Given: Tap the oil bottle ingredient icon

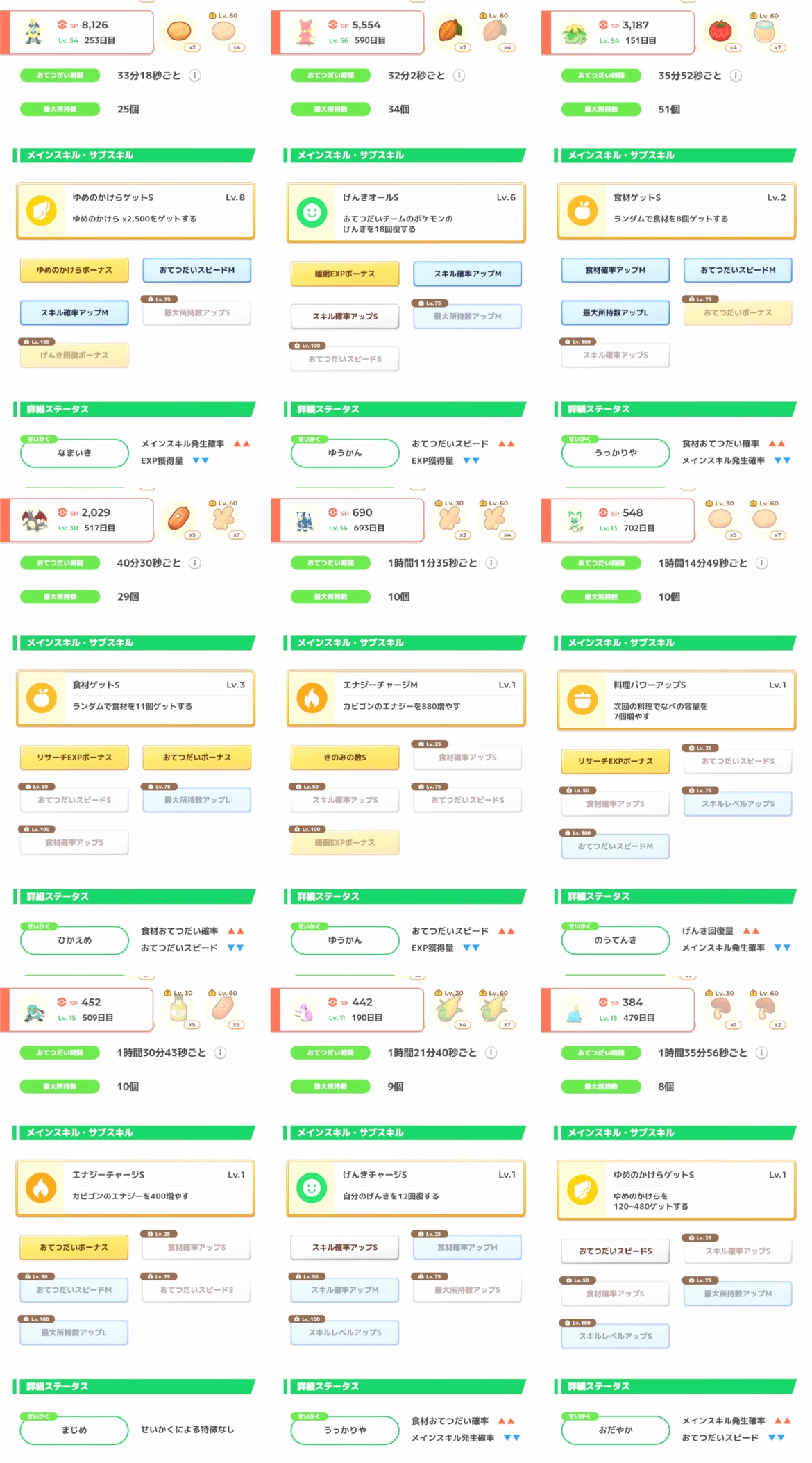Looking at the screenshot, I should [179, 1008].
